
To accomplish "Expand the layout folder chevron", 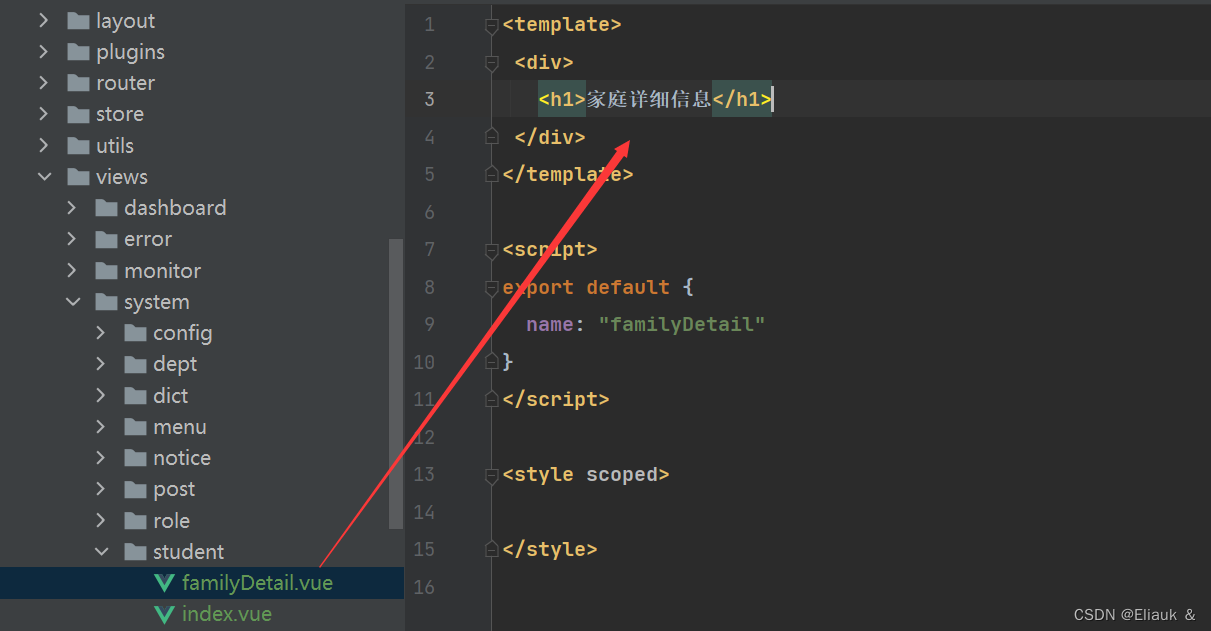I will pos(43,20).
